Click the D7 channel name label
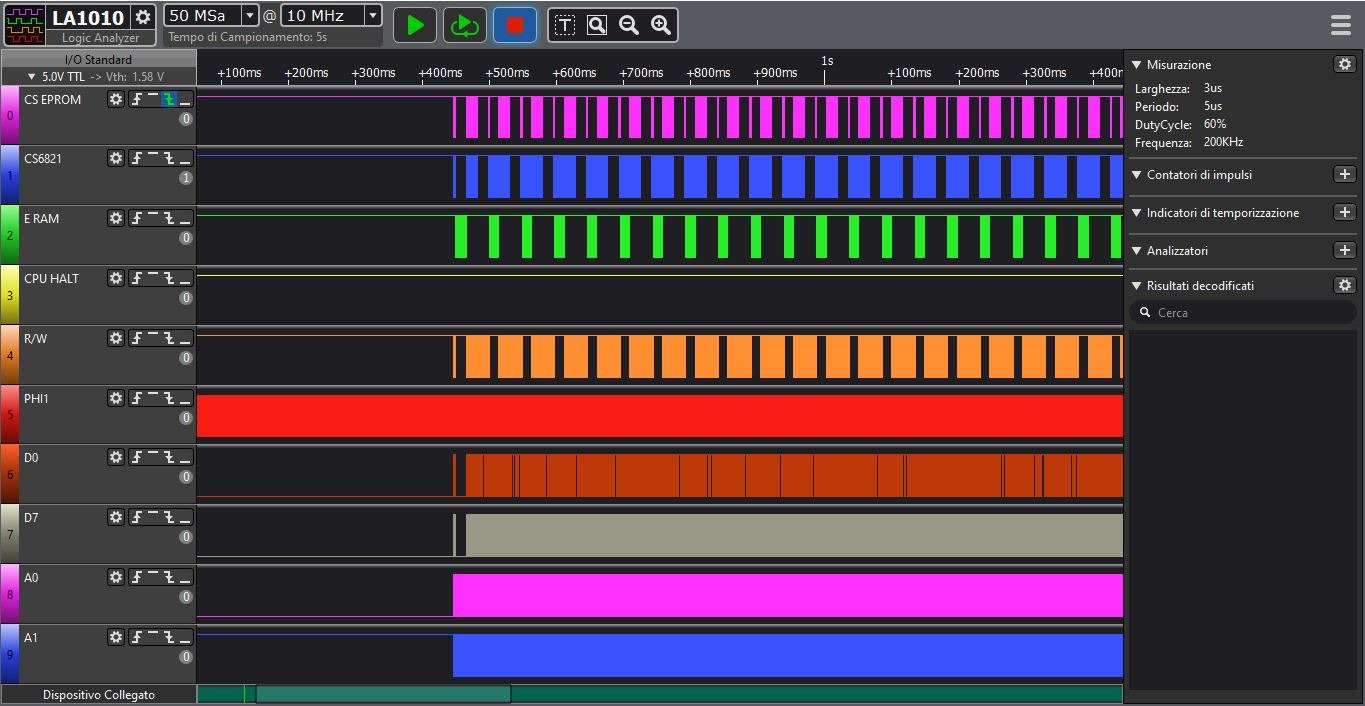1365x706 pixels. (x=31, y=517)
